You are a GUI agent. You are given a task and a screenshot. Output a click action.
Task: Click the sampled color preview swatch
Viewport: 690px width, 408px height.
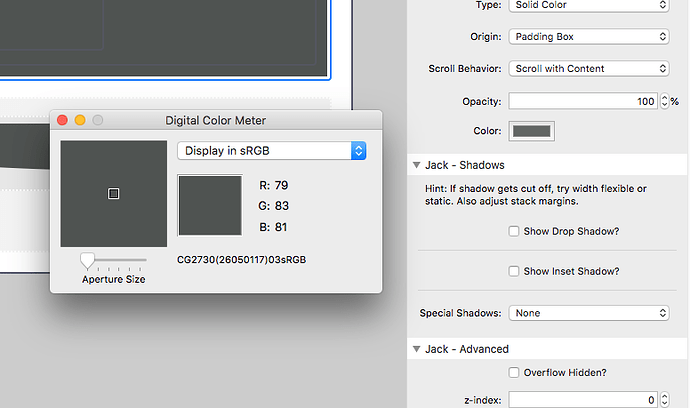pyautogui.click(x=210, y=205)
